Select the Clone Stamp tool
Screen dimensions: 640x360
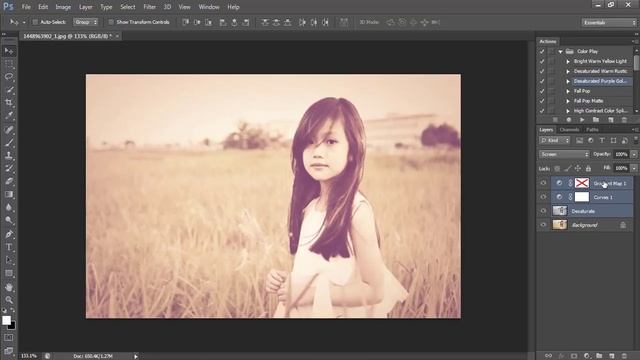point(9,156)
